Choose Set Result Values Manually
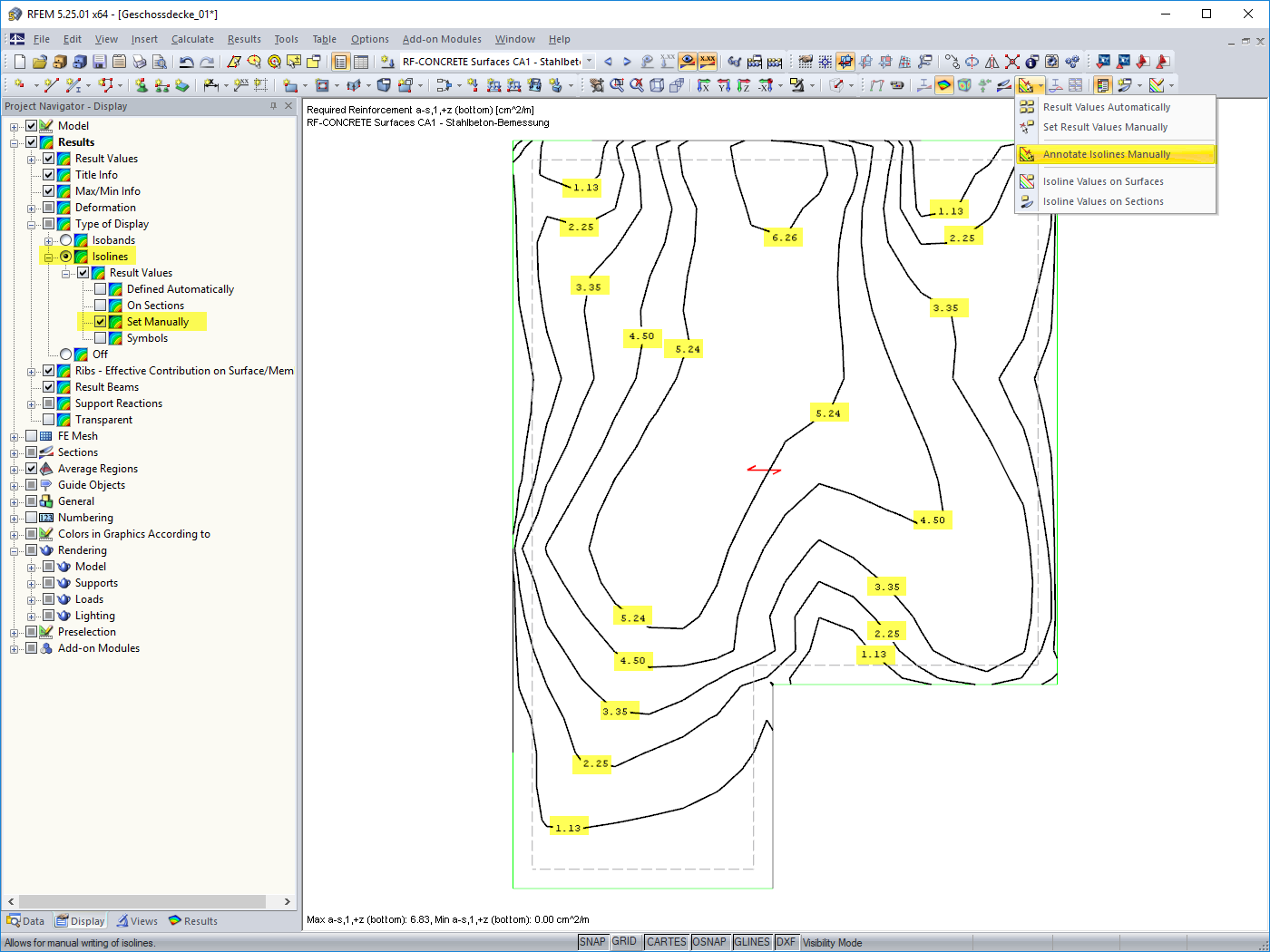 1116,127
